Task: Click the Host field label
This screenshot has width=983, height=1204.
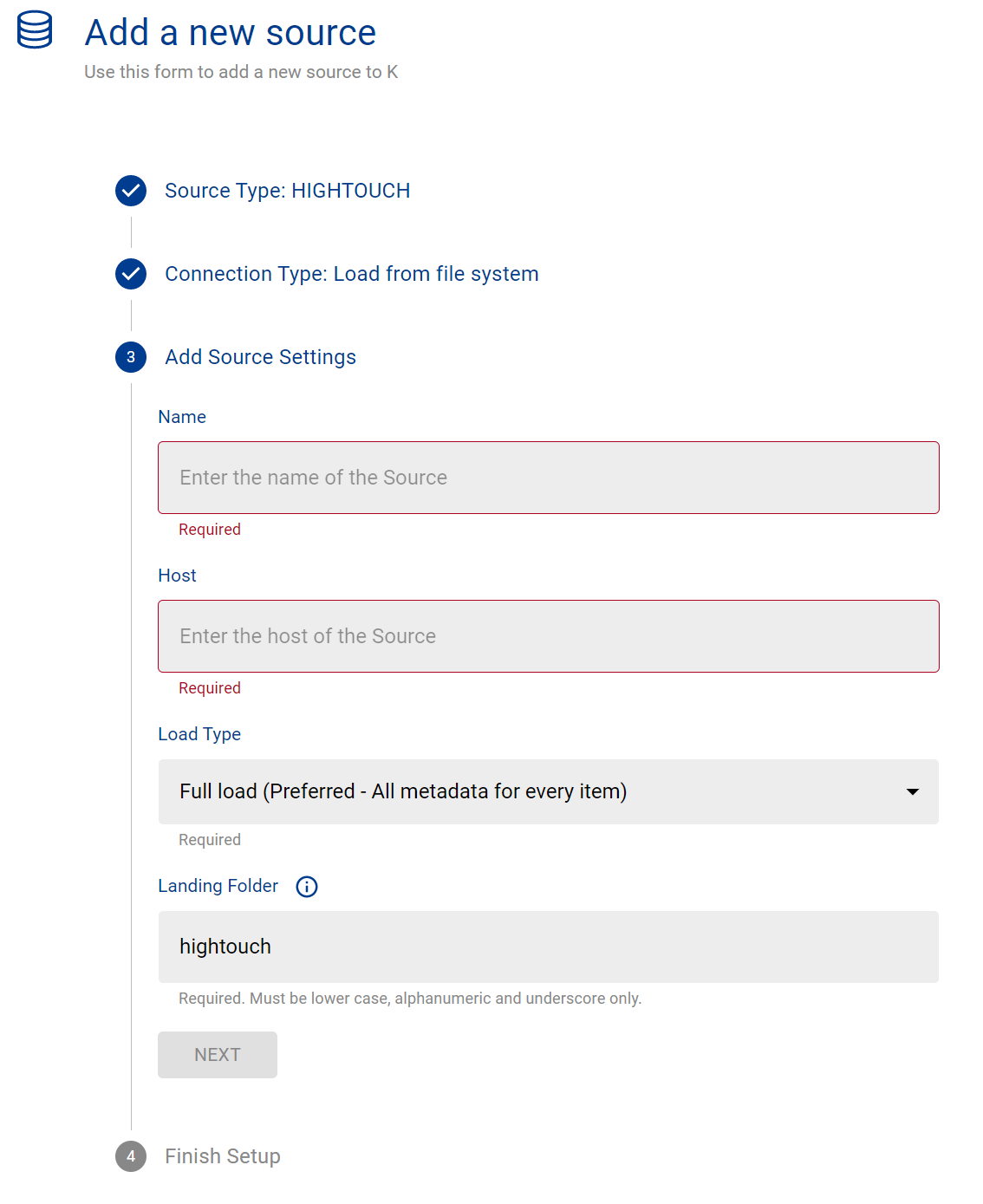Action: click(177, 576)
